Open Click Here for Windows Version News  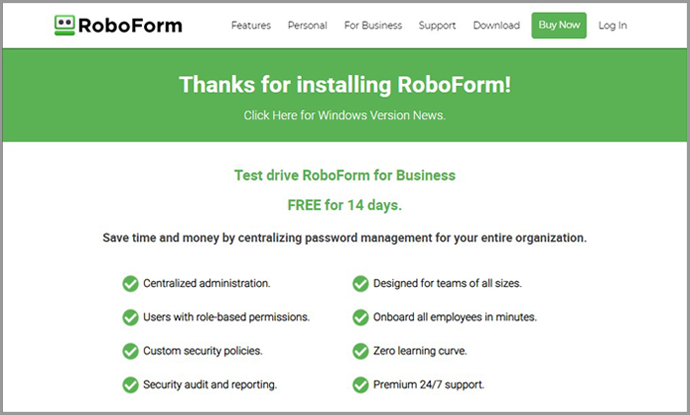[x=345, y=115]
